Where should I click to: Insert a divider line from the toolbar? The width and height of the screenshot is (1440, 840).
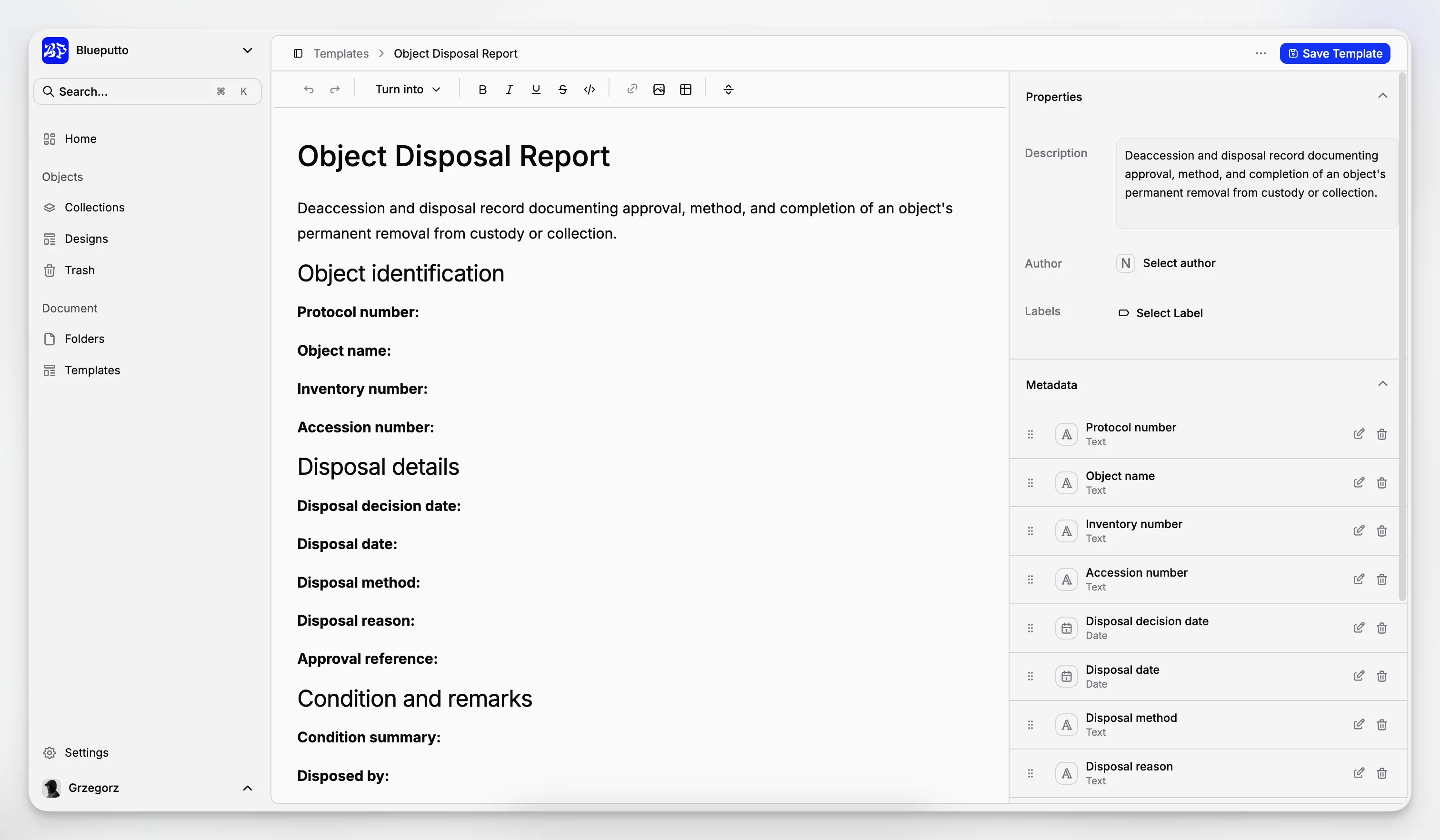(x=729, y=90)
